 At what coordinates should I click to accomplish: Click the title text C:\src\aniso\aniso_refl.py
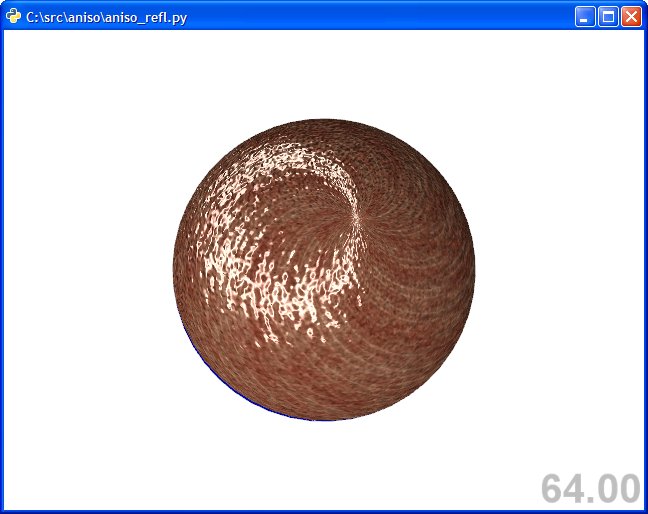point(107,18)
